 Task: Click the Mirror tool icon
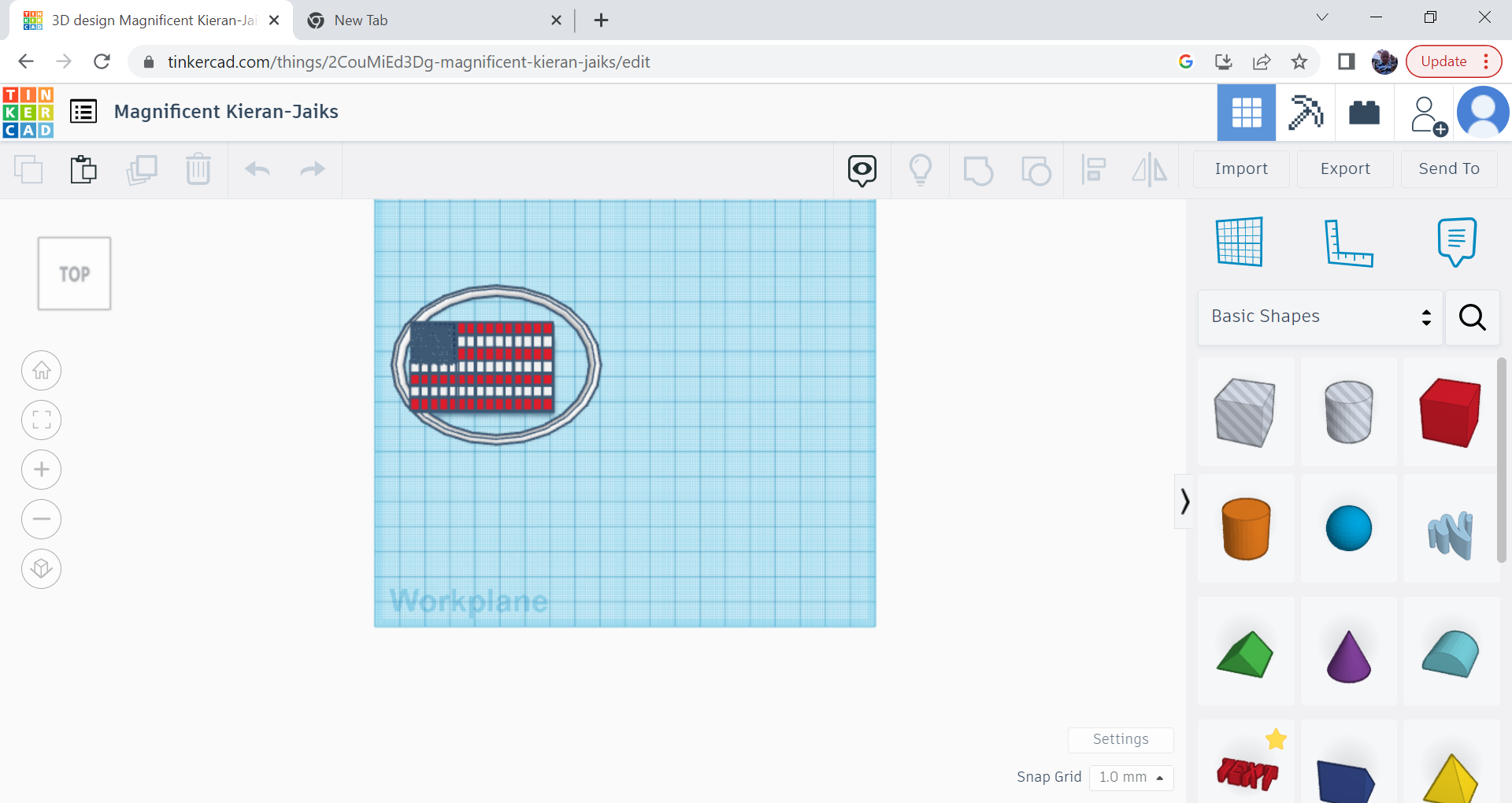[1150, 169]
